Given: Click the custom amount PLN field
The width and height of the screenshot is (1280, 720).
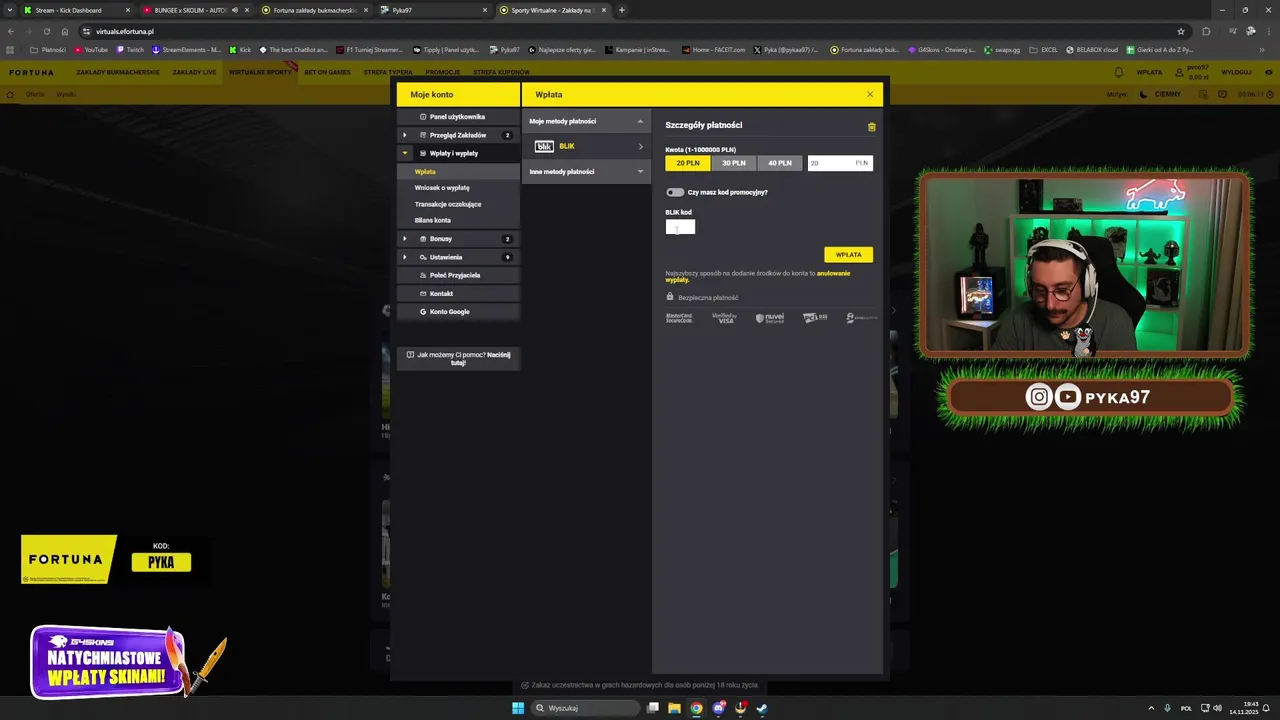Looking at the screenshot, I should pos(840,163).
